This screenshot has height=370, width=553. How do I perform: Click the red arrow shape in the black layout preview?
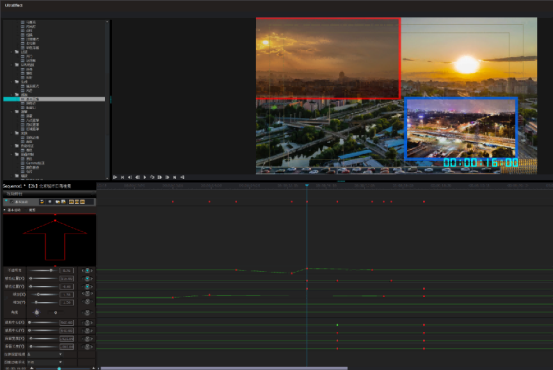pos(55,240)
